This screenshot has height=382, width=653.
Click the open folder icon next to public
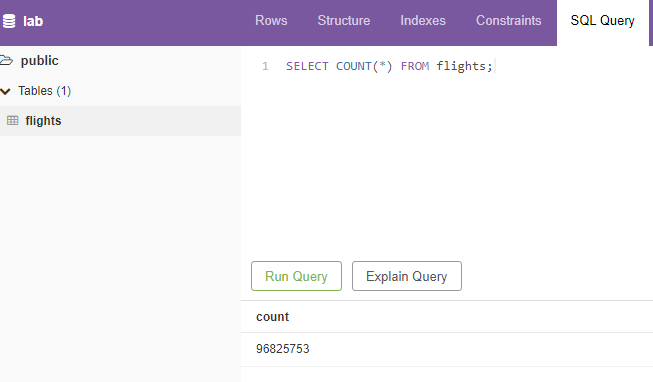tap(6, 60)
